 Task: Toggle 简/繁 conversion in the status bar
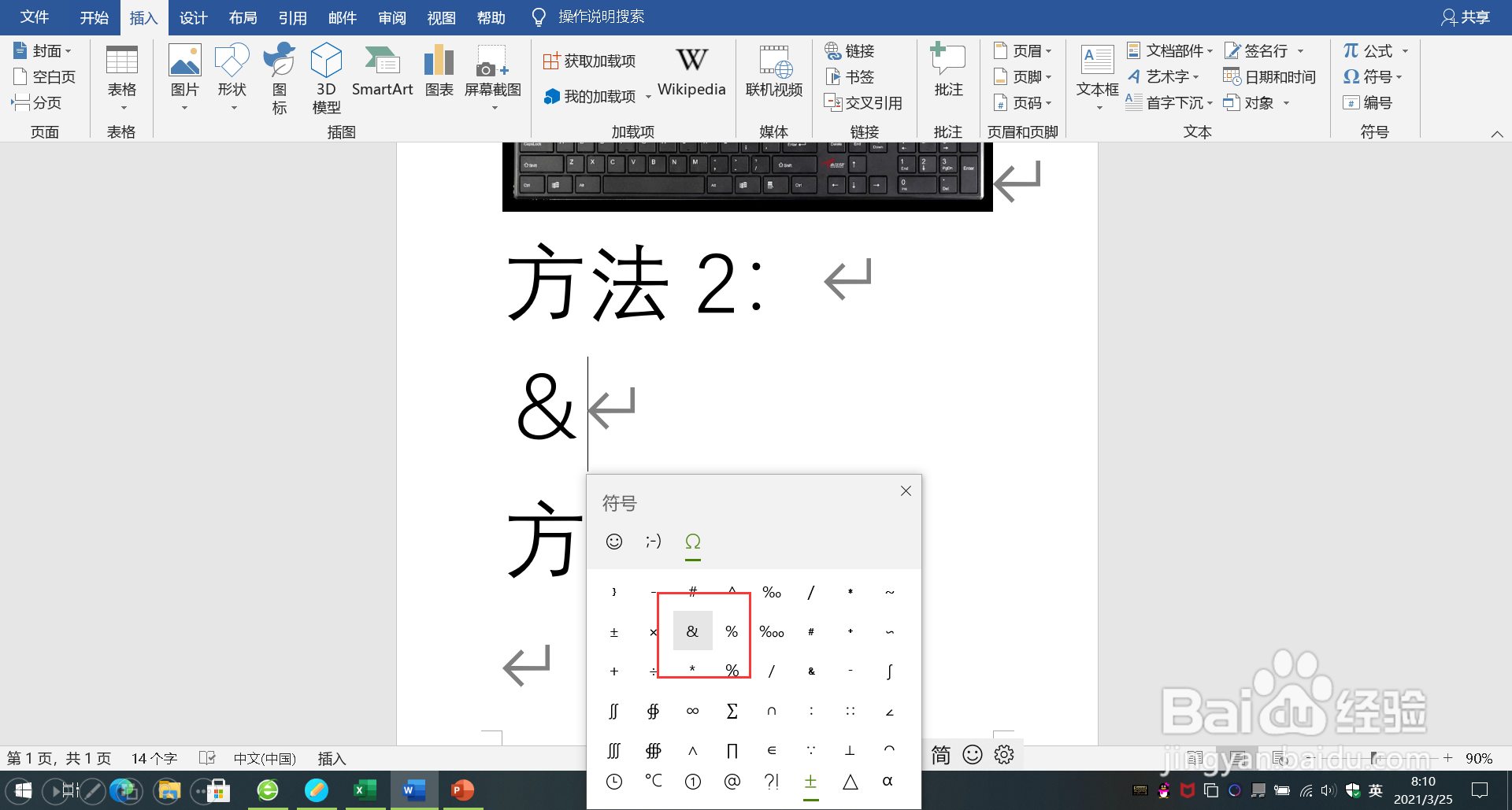pyautogui.click(x=940, y=754)
